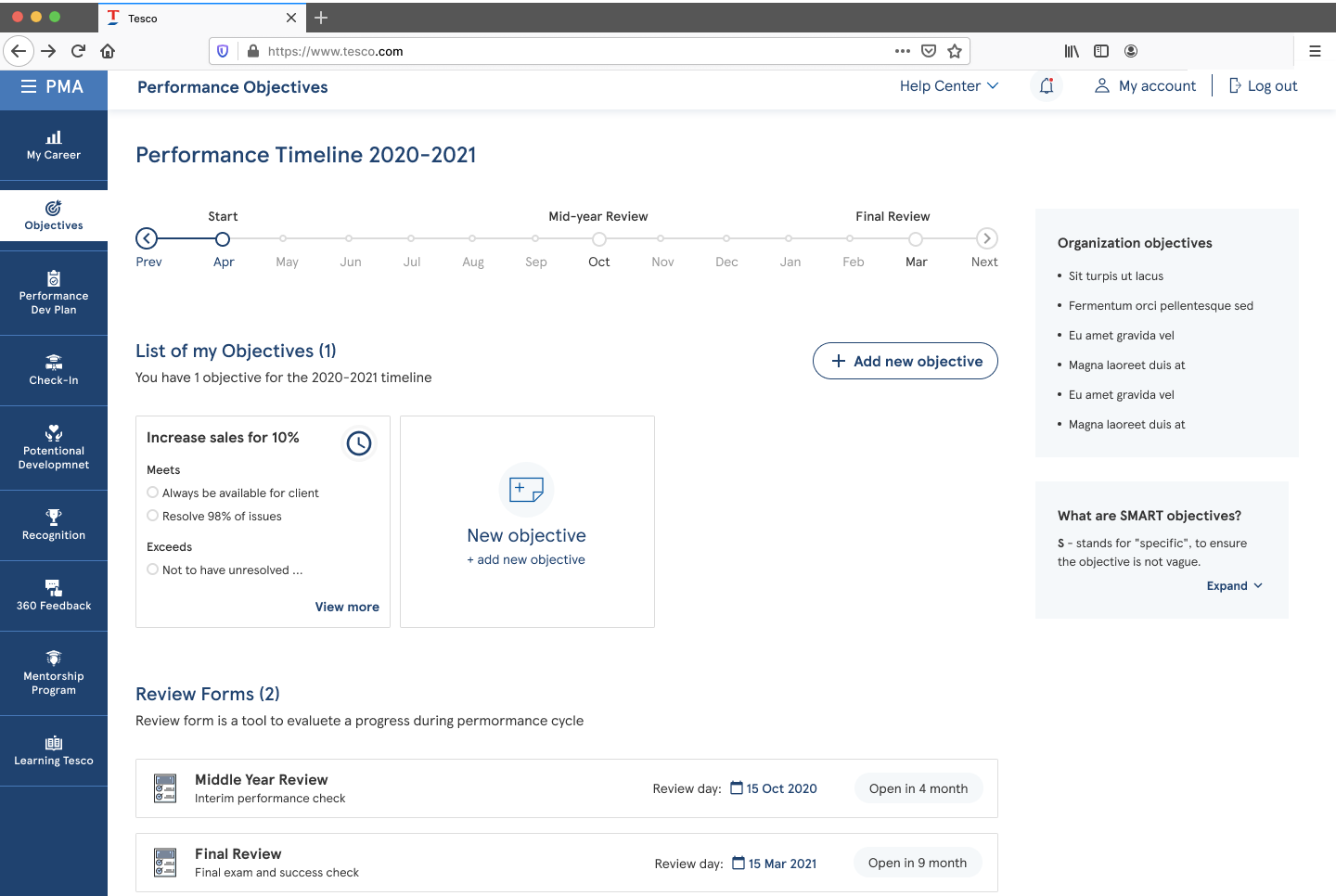Toggle browser sidebar view icon
This screenshot has height=896, width=1336.
pos(1101,51)
